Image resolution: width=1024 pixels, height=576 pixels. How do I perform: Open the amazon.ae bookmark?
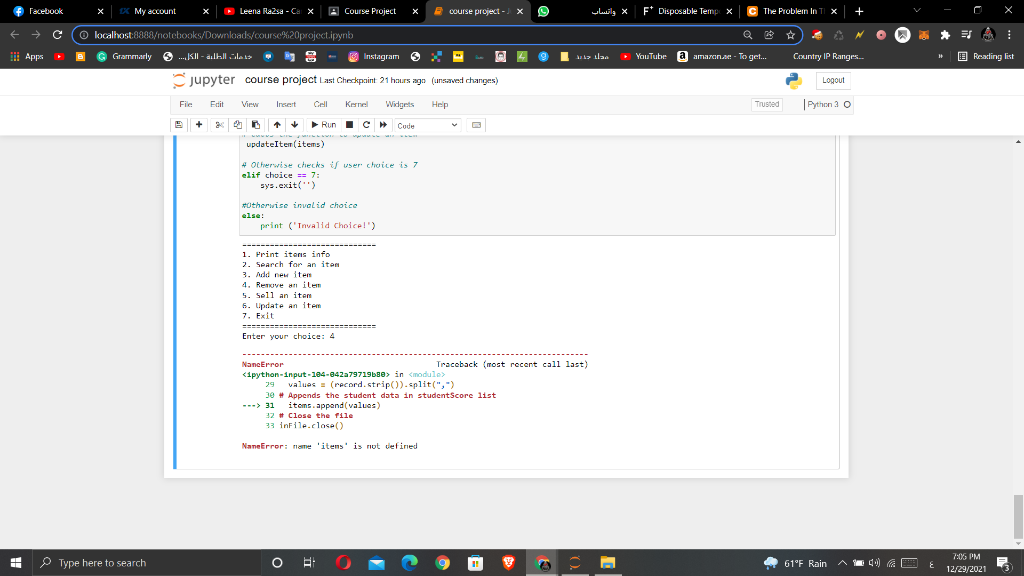[722, 56]
